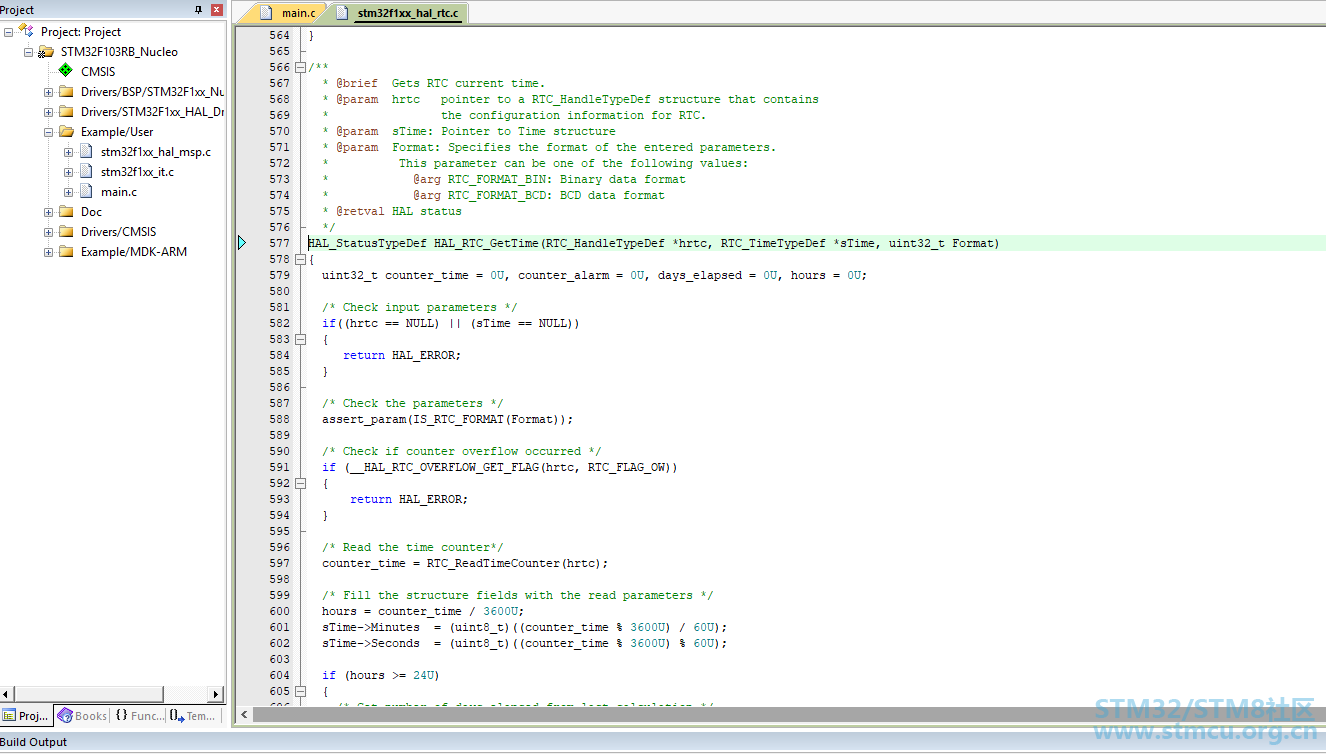Fold the code block at line 583
The width and height of the screenshot is (1326, 754).
click(x=301, y=339)
